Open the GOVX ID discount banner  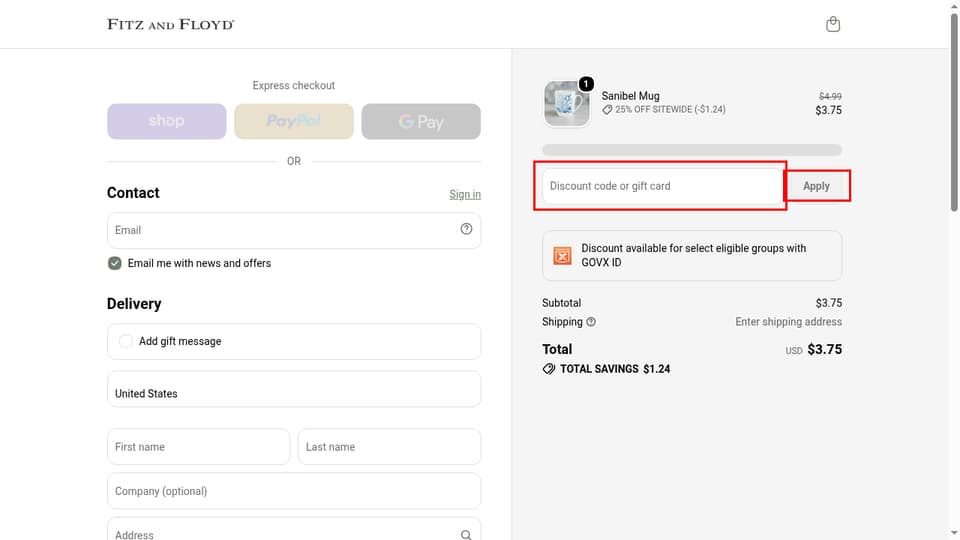coord(692,255)
